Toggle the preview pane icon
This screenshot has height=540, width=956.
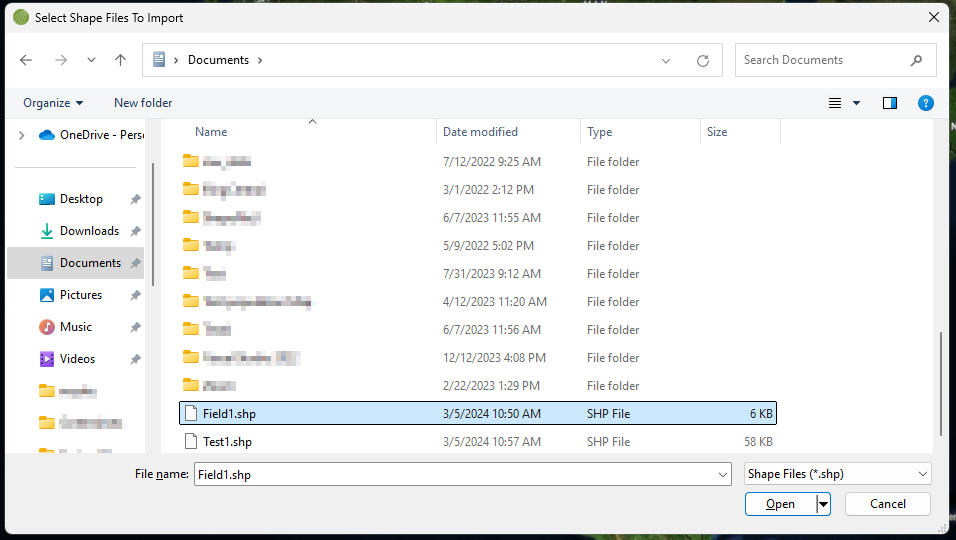point(890,103)
